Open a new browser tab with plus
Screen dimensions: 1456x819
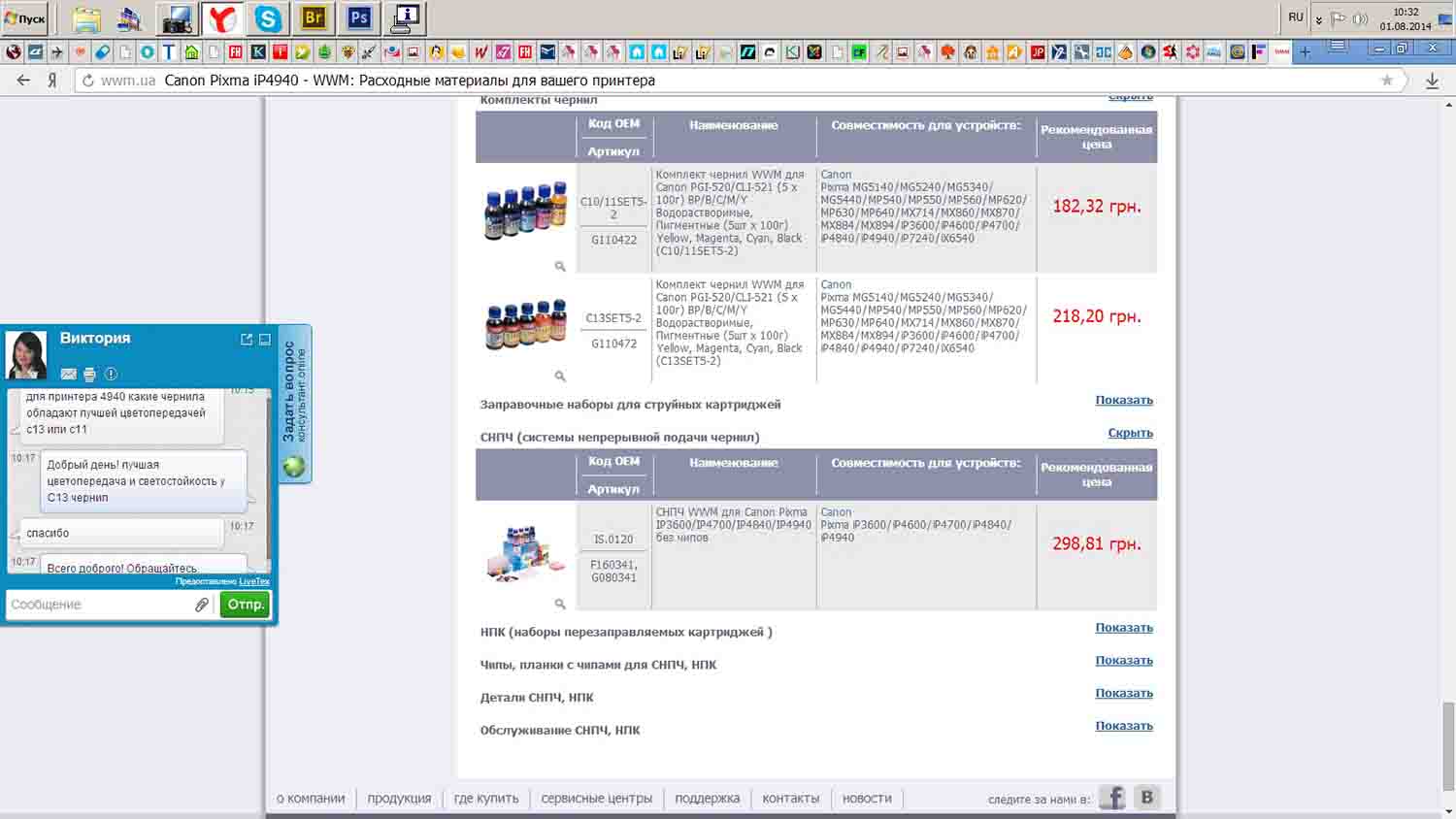click(1306, 51)
